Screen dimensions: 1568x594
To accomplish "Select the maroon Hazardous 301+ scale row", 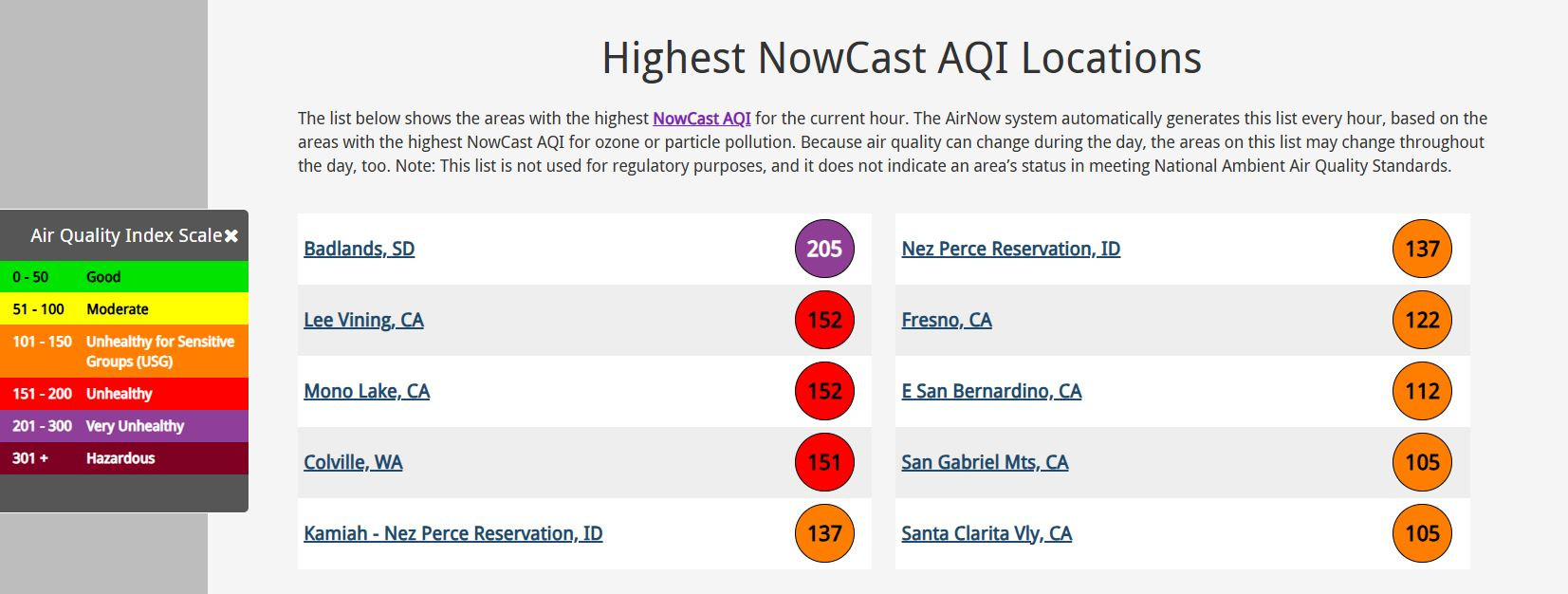I will pos(124,458).
